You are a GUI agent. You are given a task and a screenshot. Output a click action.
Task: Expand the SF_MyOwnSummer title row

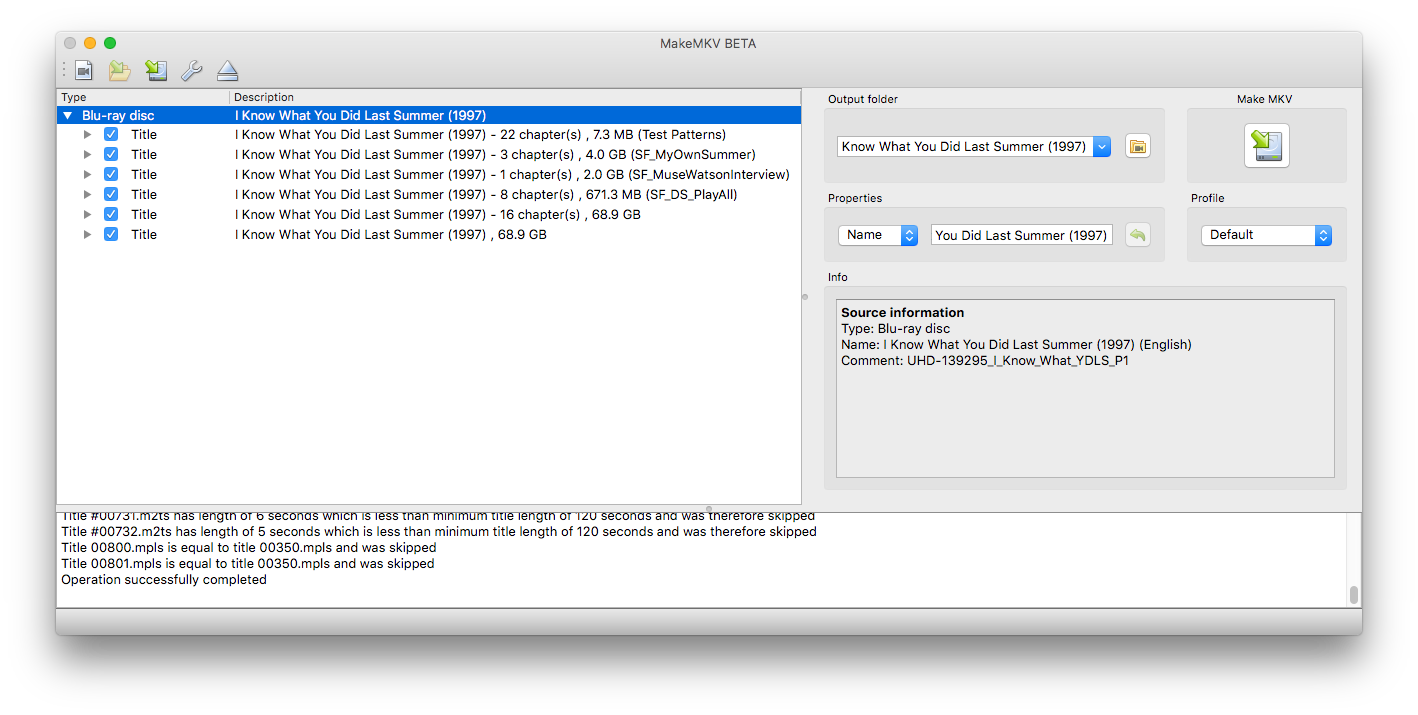[x=88, y=154]
